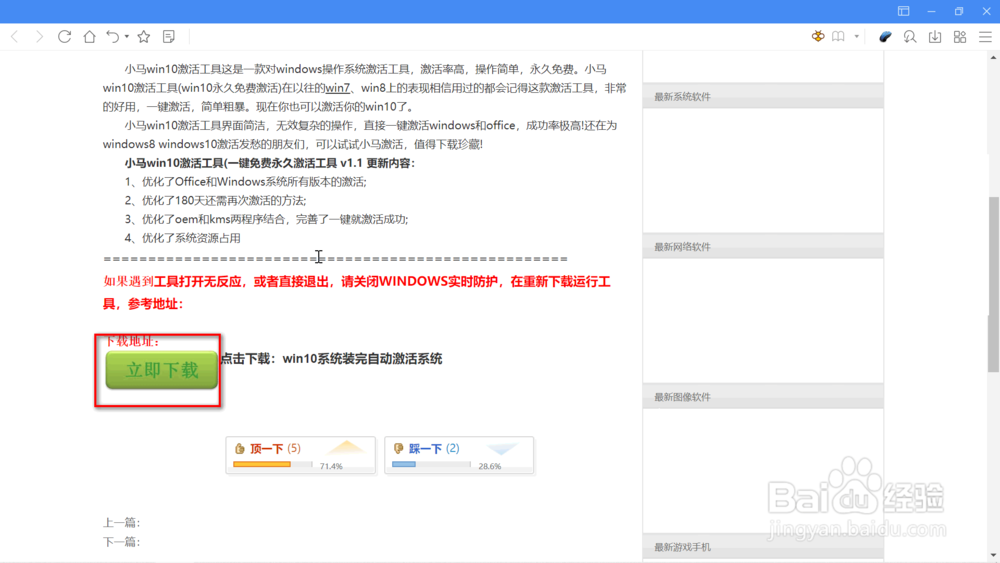Viewport: 1000px width, 563px height.
Task: Restore down the browser window
Action: [x=959, y=11]
